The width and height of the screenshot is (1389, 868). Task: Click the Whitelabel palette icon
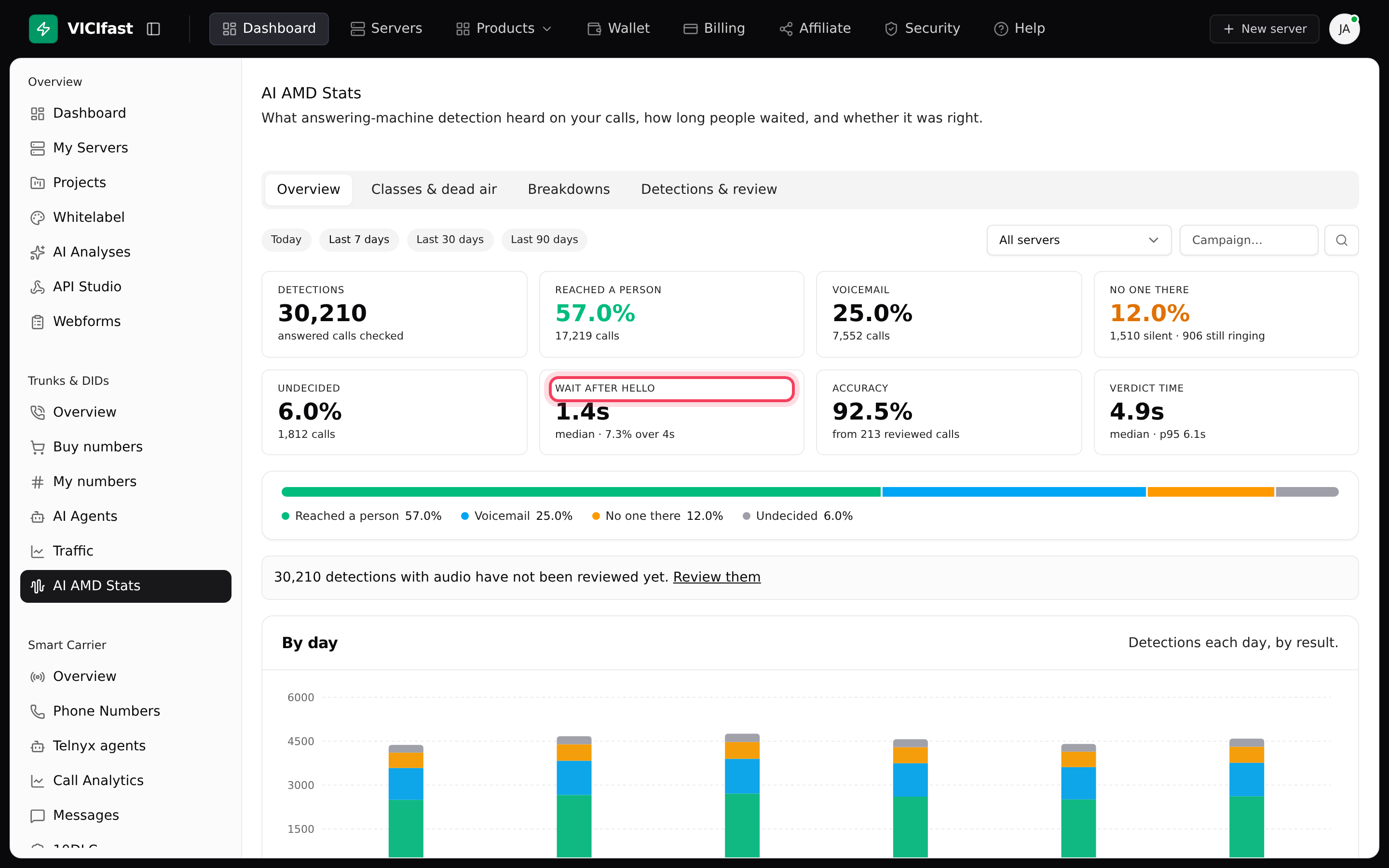click(37, 217)
